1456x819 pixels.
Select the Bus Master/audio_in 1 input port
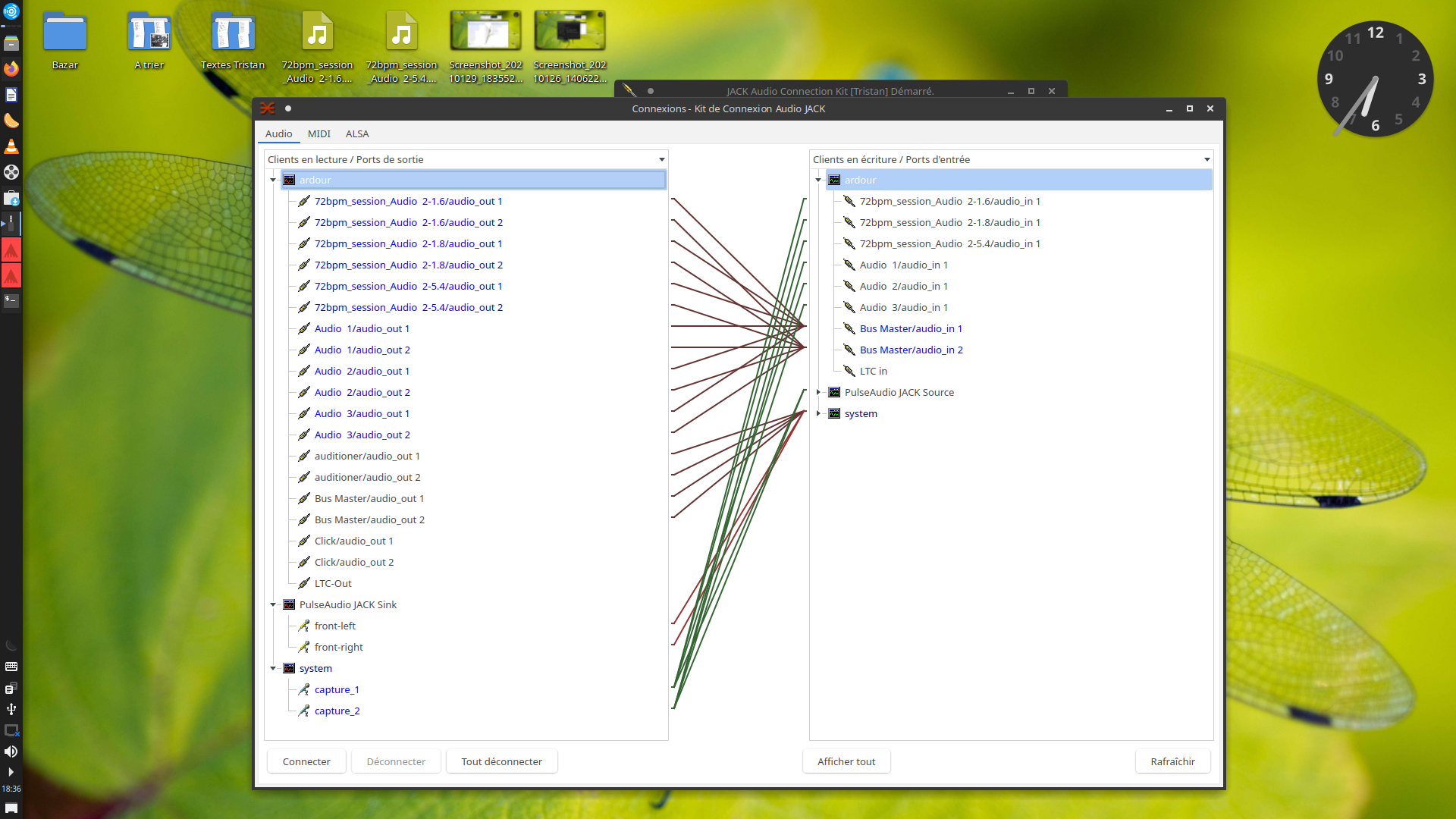point(910,328)
